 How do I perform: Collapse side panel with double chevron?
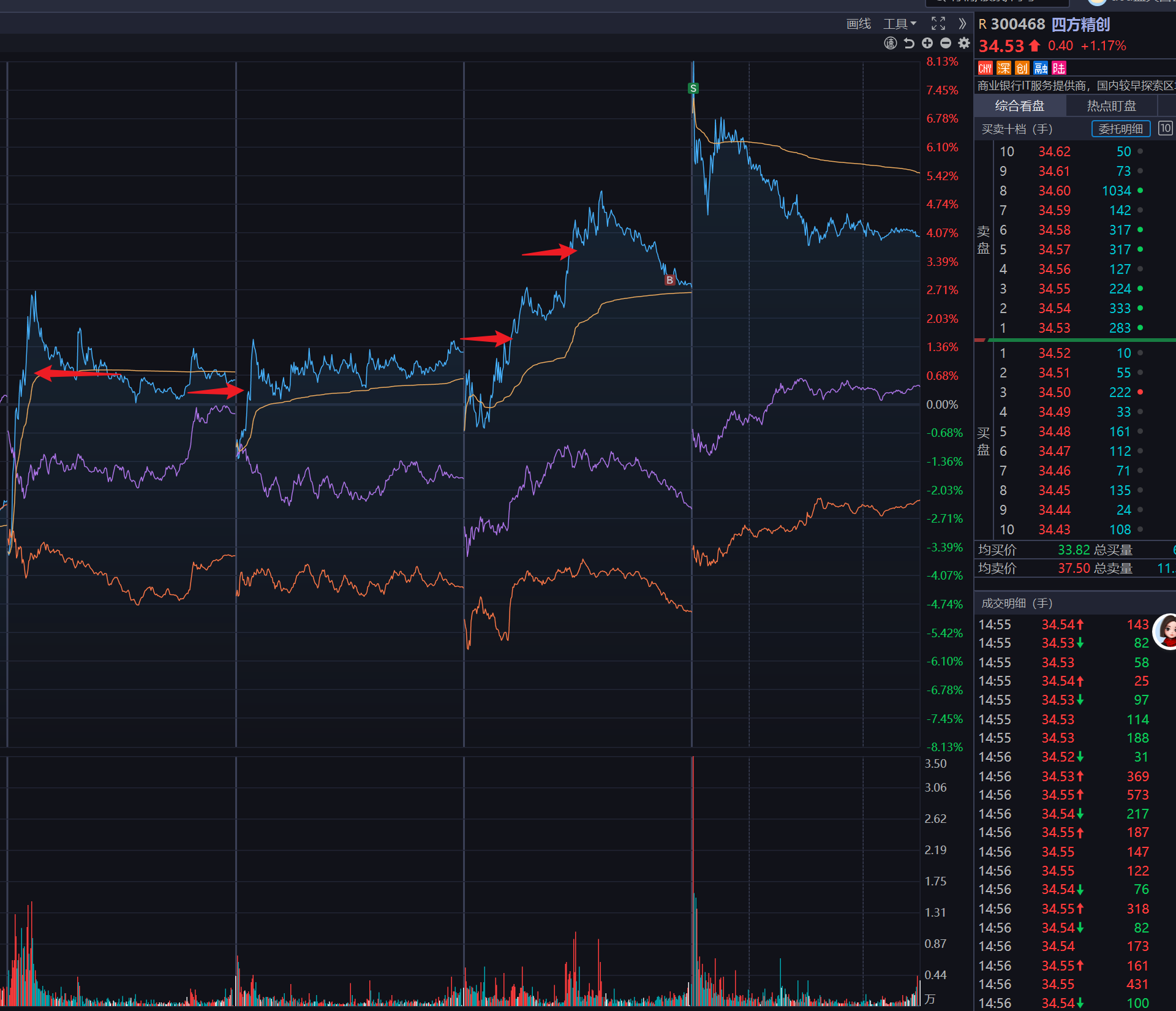962,24
